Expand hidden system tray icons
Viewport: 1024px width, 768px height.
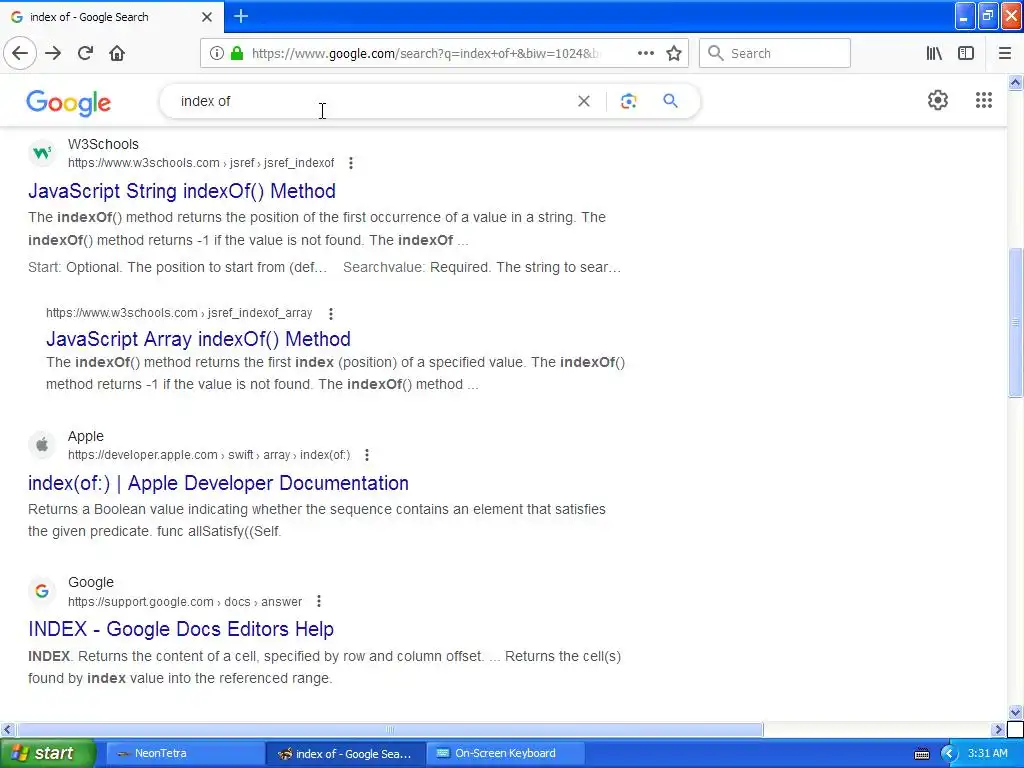(949, 754)
